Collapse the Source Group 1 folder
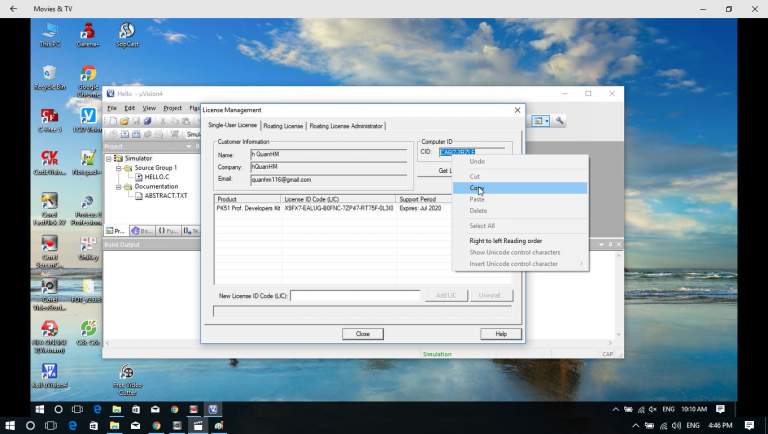Image resolution: width=768 pixels, height=434 pixels. (118, 167)
